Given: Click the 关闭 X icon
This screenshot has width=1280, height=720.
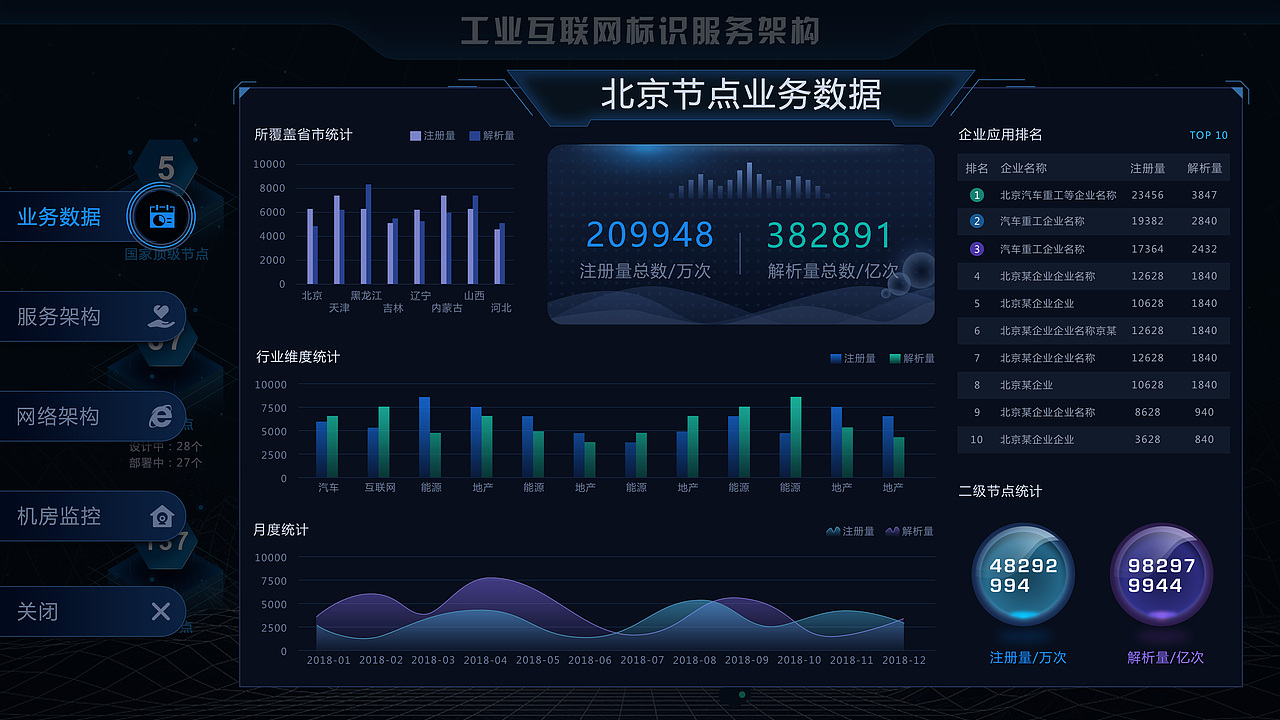Looking at the screenshot, I should pos(161,611).
